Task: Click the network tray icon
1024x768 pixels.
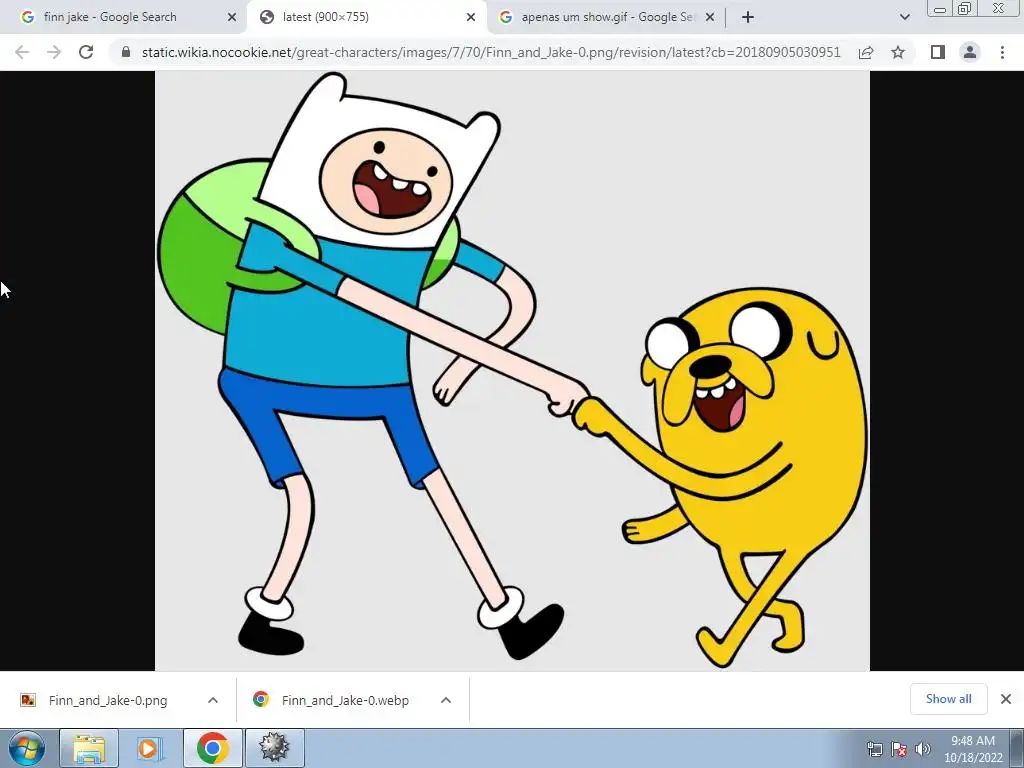Action: [x=875, y=749]
